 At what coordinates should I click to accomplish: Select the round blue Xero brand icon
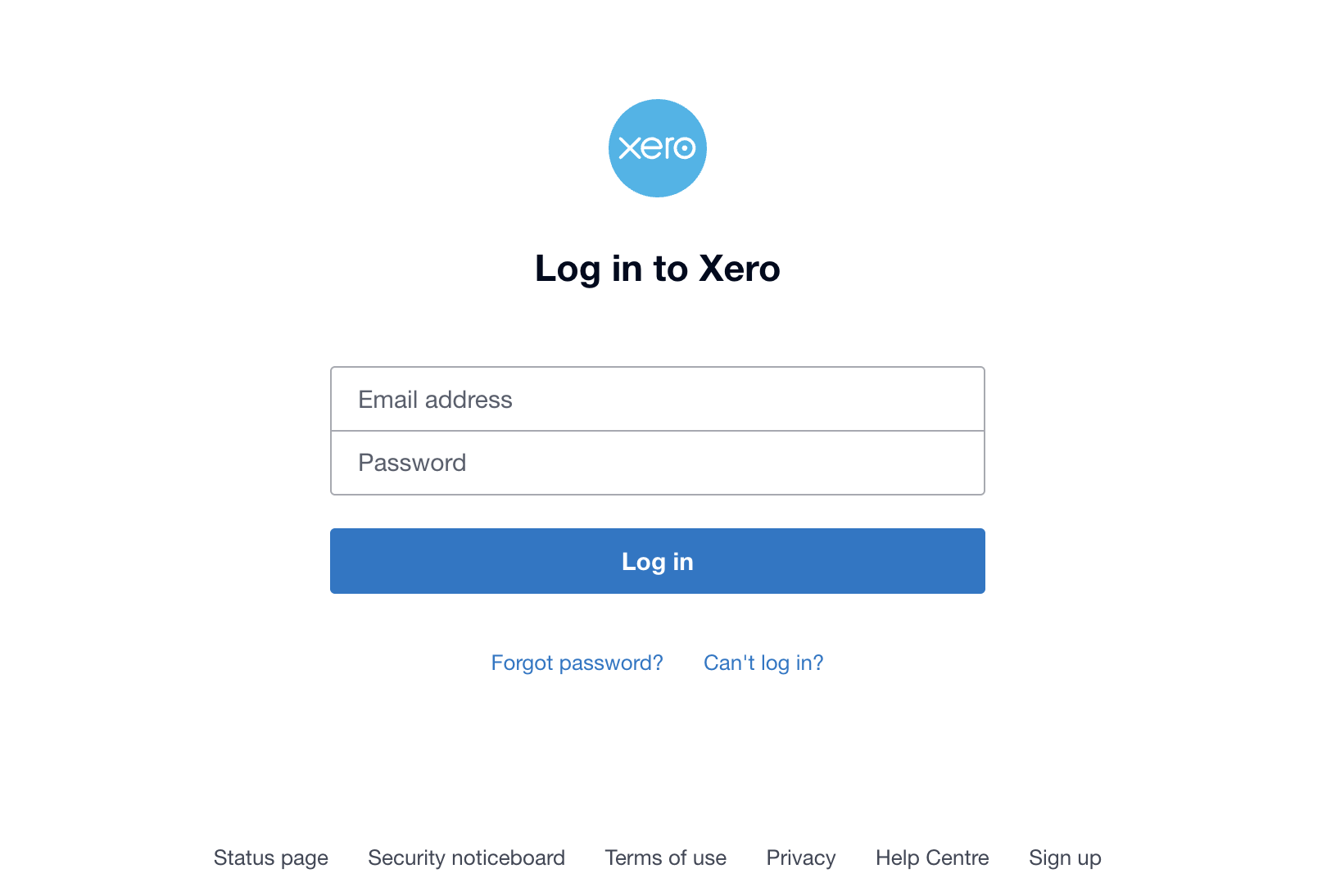(x=657, y=148)
